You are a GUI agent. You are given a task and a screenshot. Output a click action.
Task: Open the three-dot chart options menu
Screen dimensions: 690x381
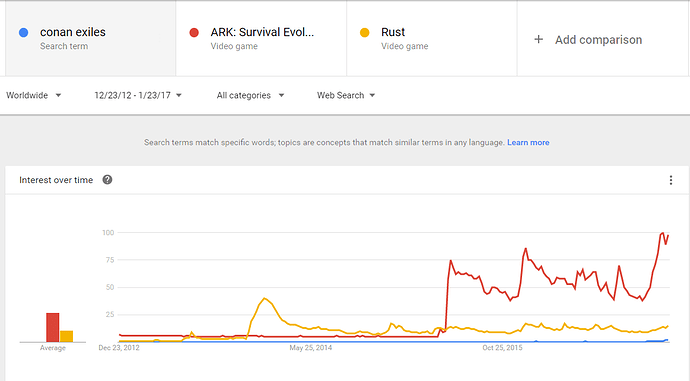(x=671, y=180)
